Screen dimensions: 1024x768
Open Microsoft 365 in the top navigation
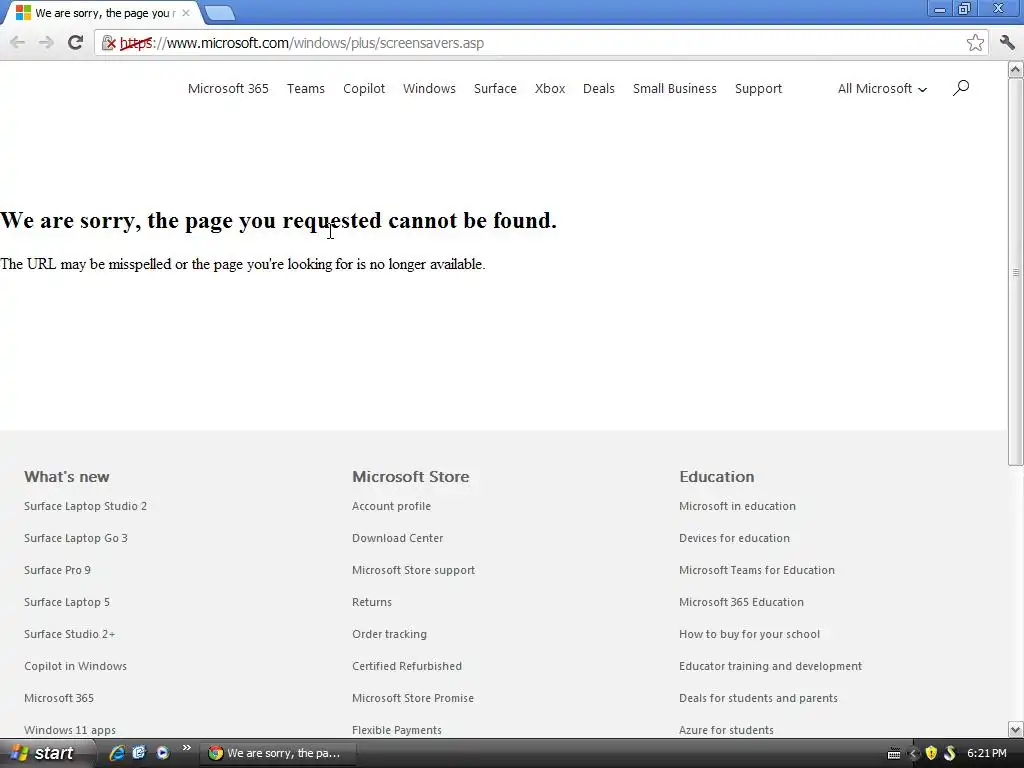click(x=228, y=89)
